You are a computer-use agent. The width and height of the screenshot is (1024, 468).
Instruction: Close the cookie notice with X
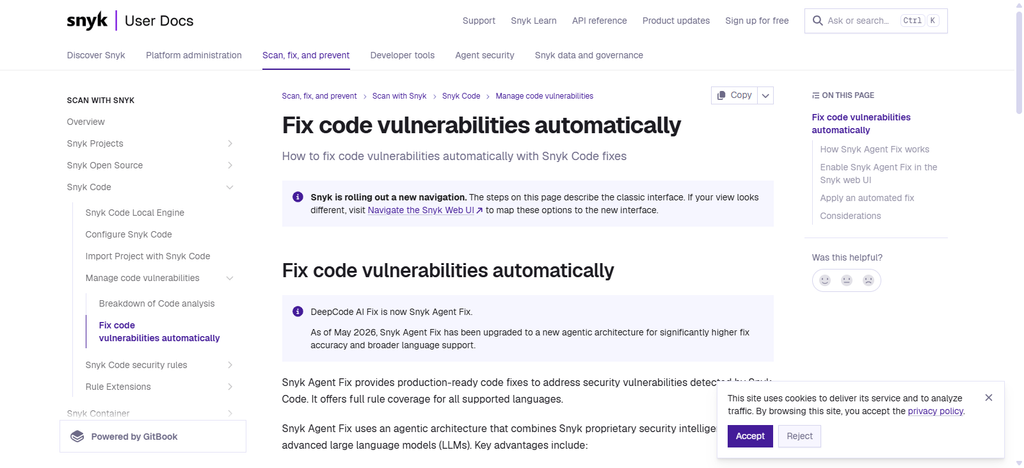tap(989, 398)
